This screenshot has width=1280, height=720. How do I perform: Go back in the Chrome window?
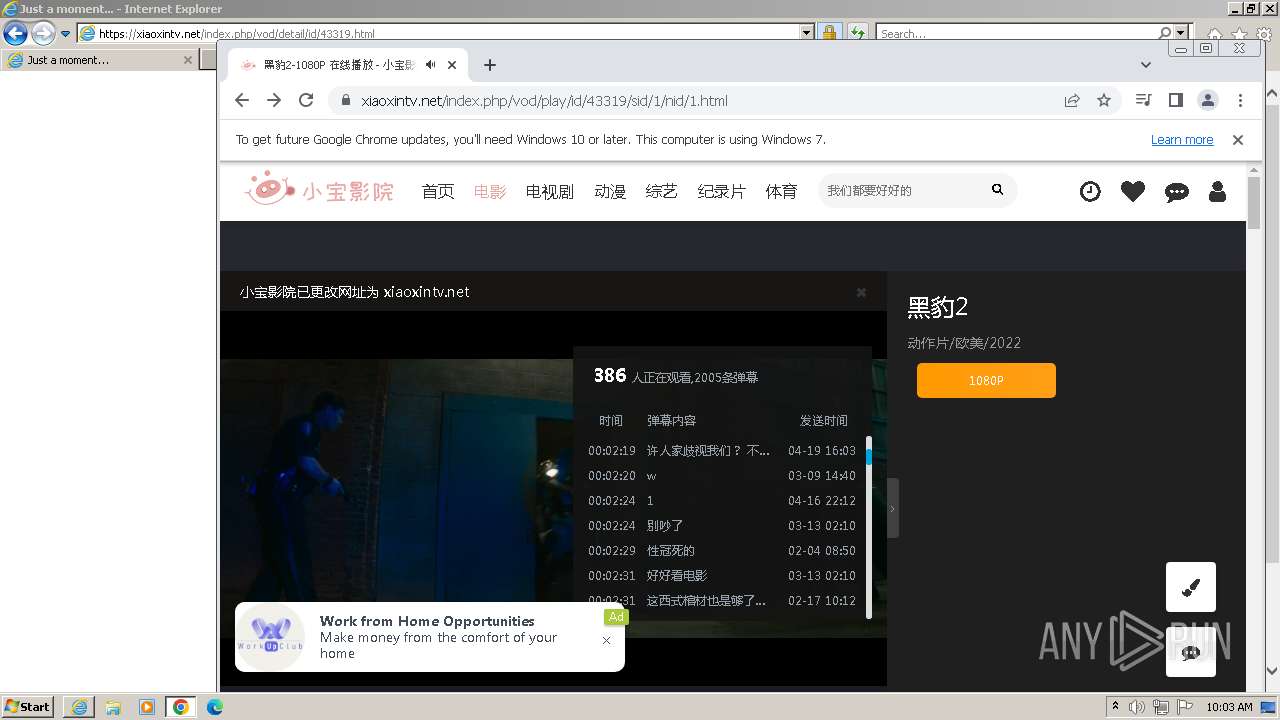[242, 100]
